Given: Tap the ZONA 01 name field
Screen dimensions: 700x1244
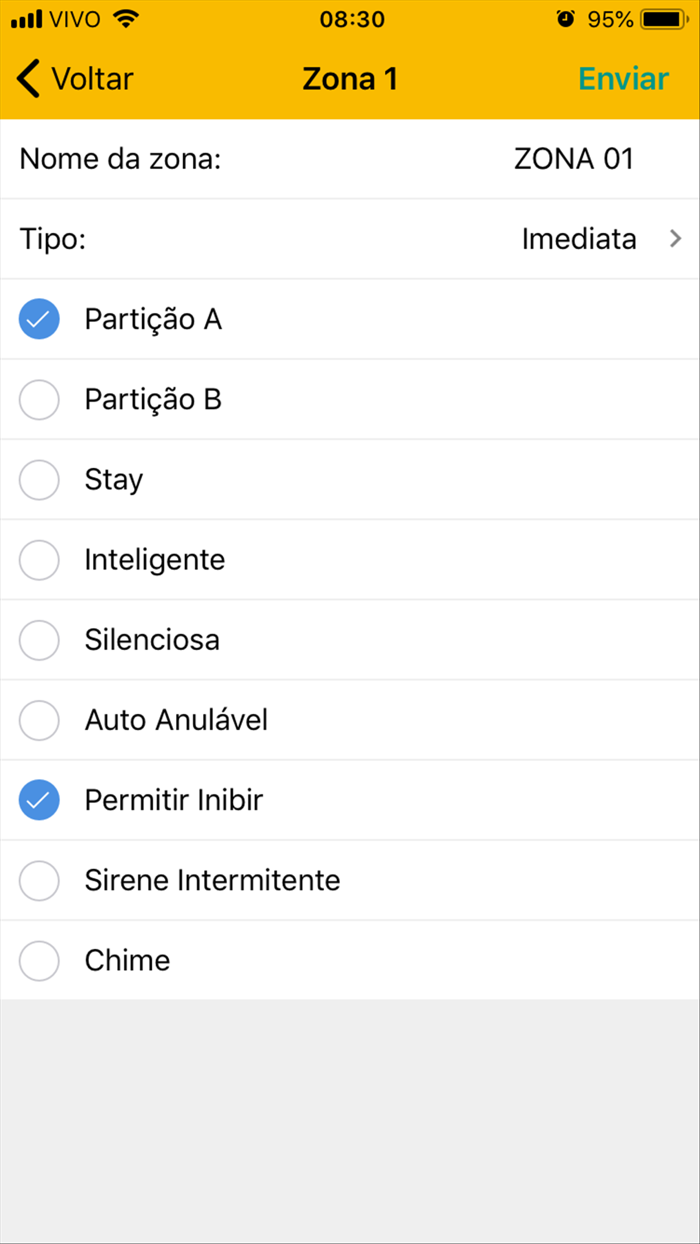Looking at the screenshot, I should click(x=574, y=158).
